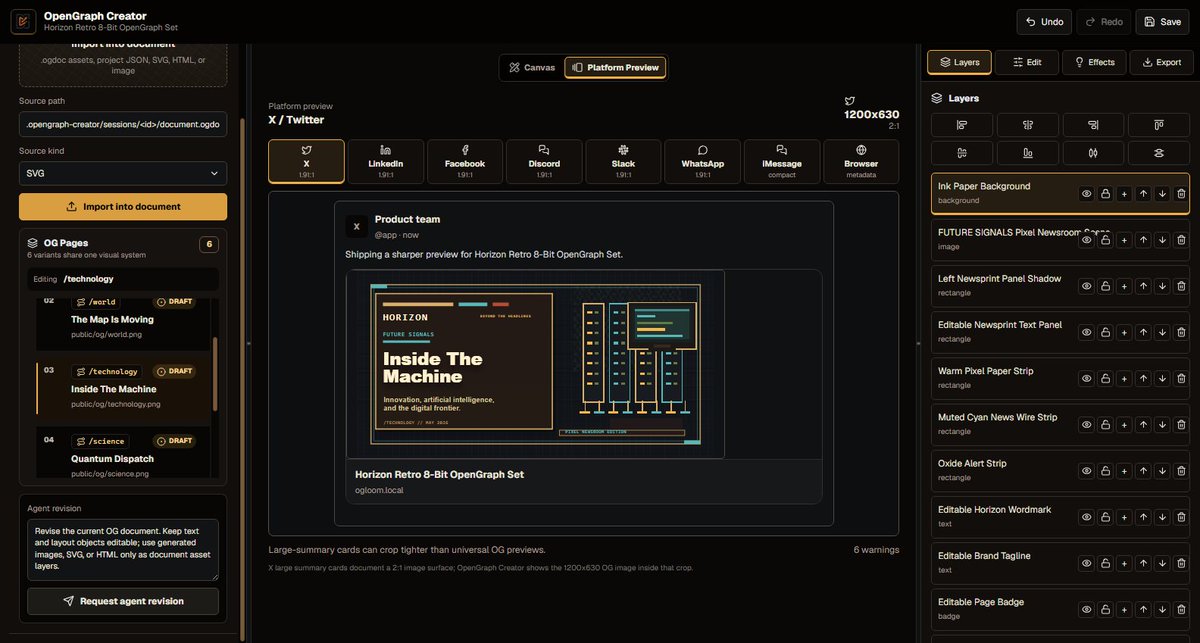
Task: Distribute layers vertically
Action: (1159, 153)
